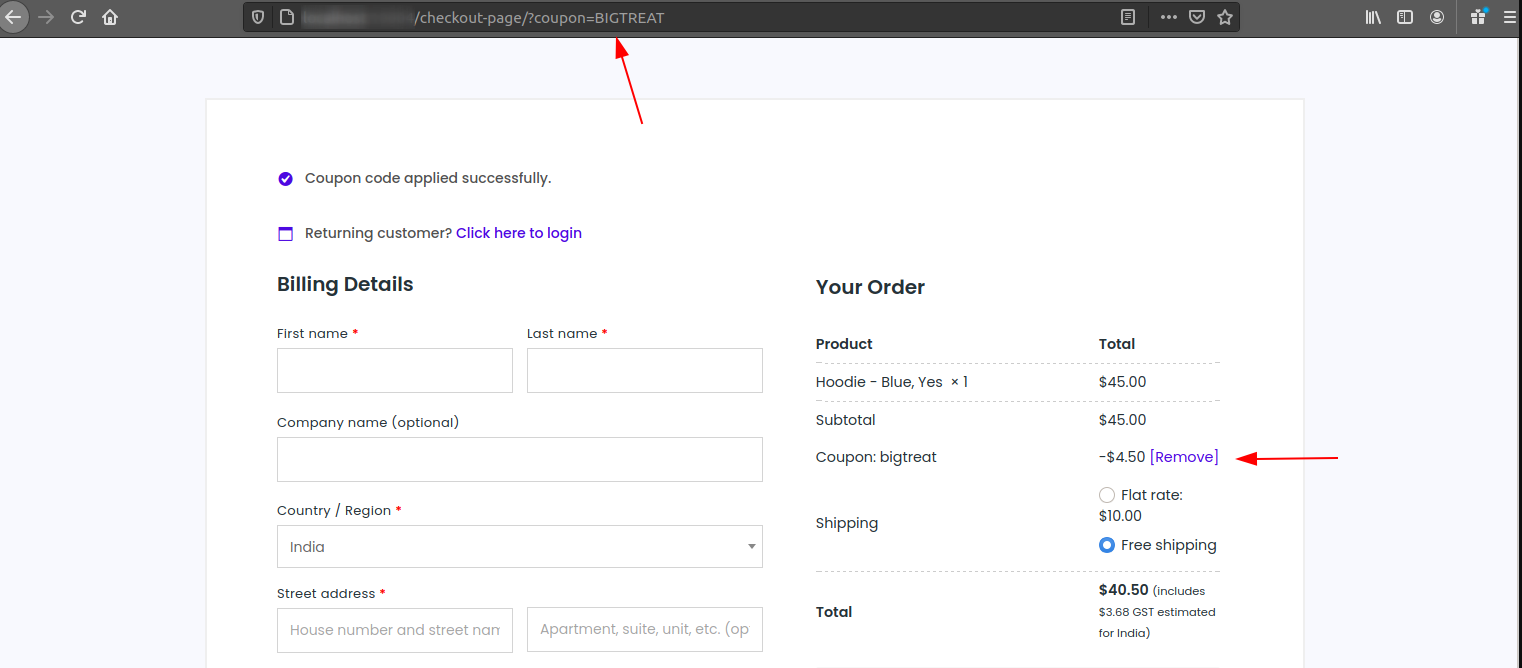Bookmark this page with the star
The image size is (1522, 668).
tap(1224, 17)
